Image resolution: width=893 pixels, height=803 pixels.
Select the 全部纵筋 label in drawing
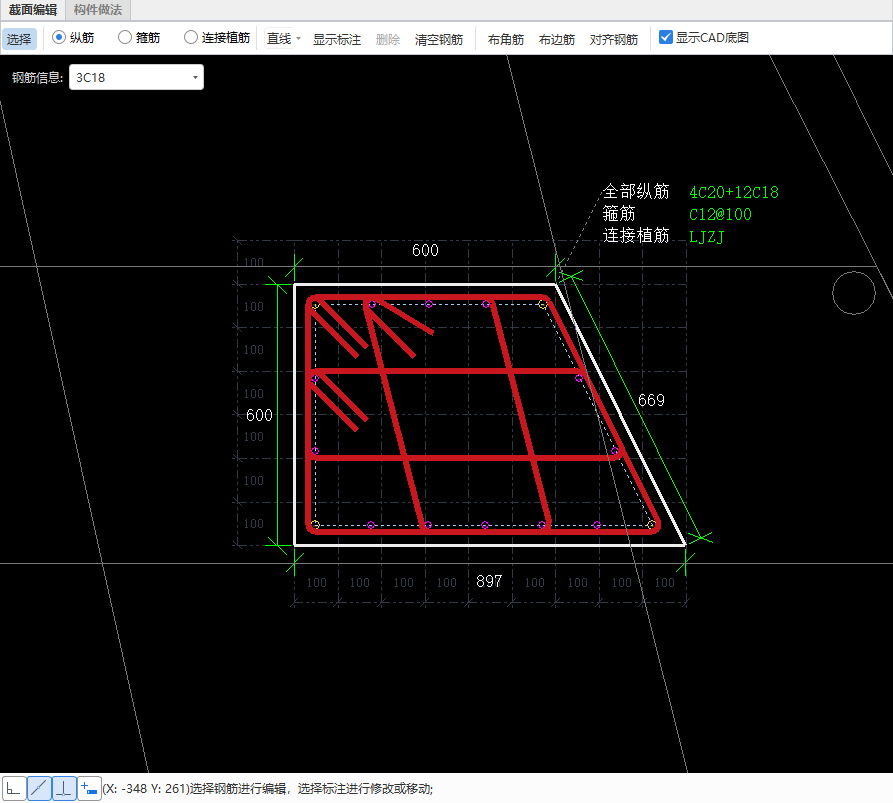click(x=636, y=191)
